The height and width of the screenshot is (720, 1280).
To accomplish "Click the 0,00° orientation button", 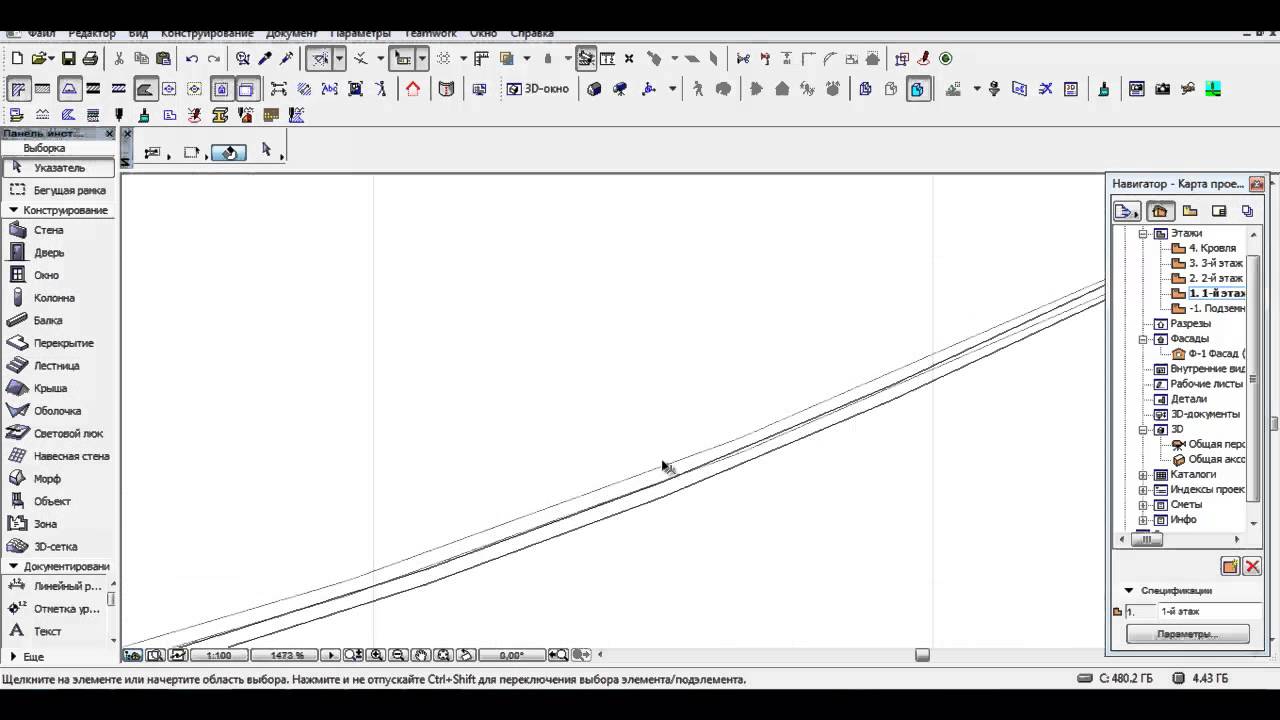I will click(x=511, y=655).
